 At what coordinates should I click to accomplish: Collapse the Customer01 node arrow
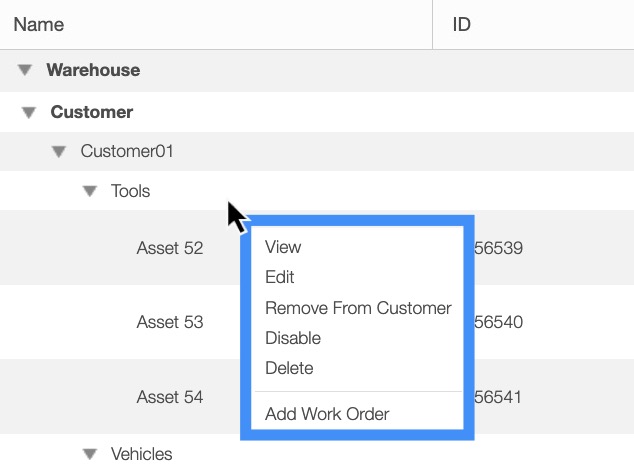[x=59, y=152]
